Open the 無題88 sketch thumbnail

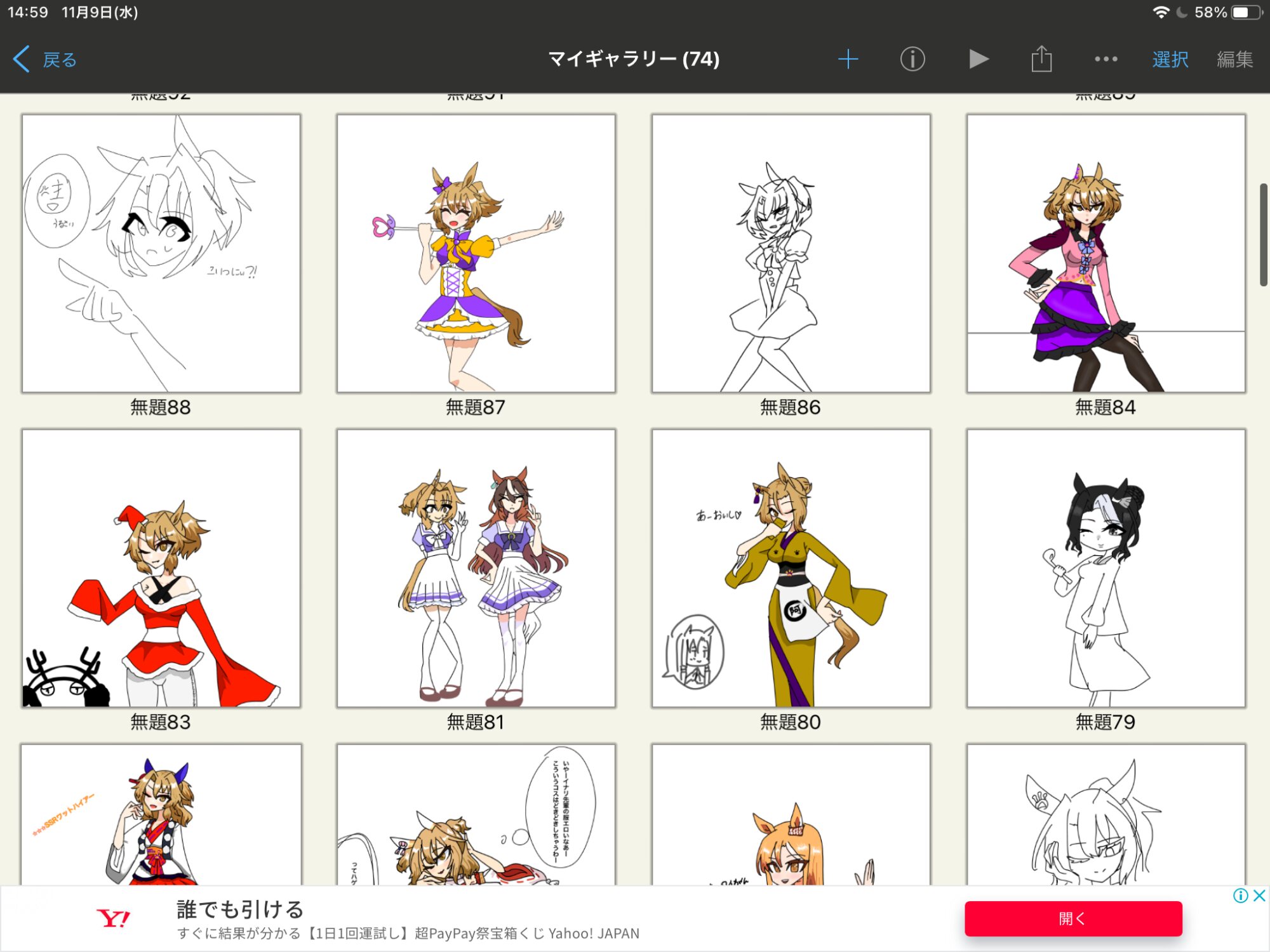[161, 253]
